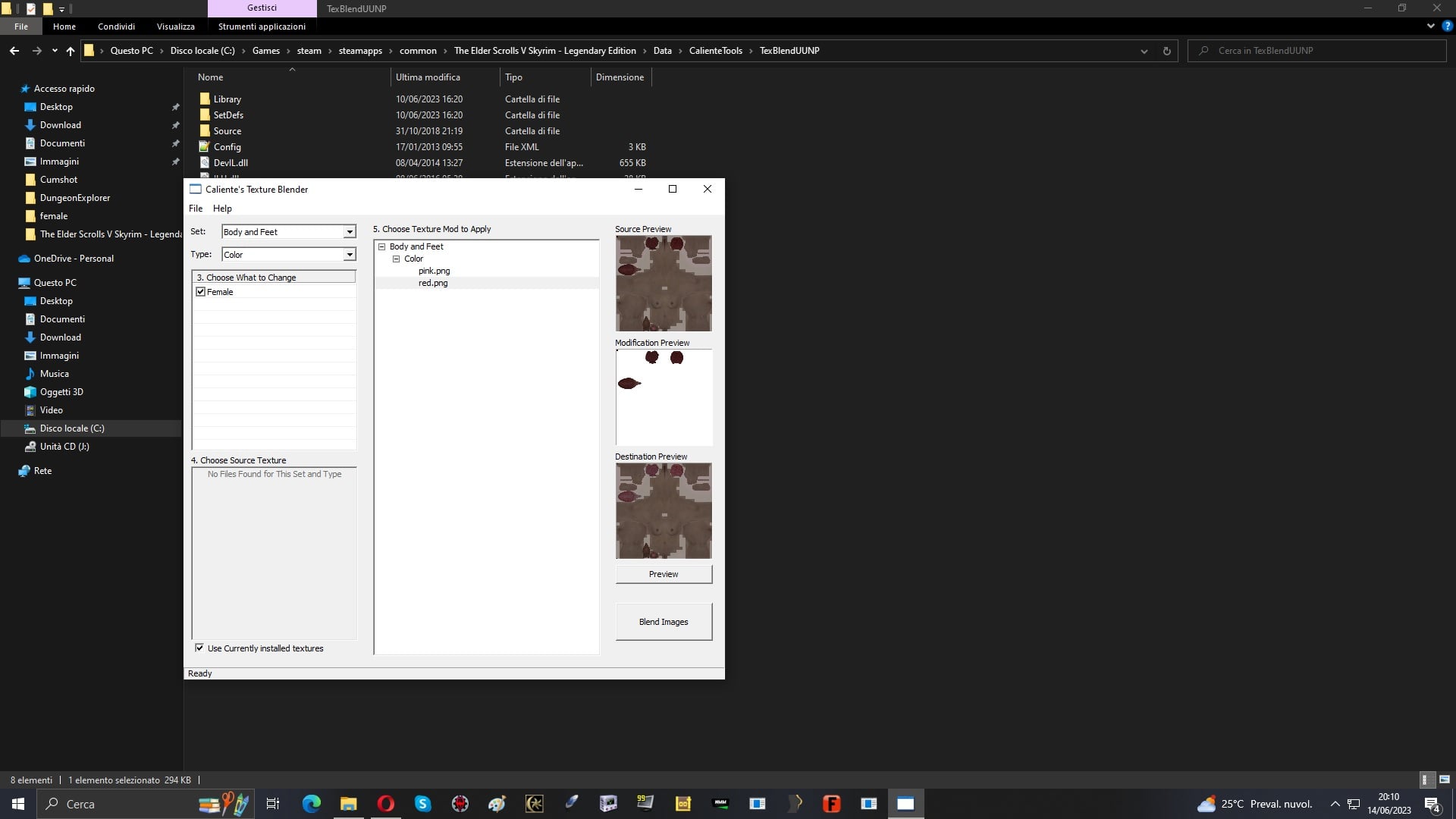Image resolution: width=1456 pixels, height=819 pixels.
Task: Click the Destination Preview thumbnail
Action: (664, 510)
